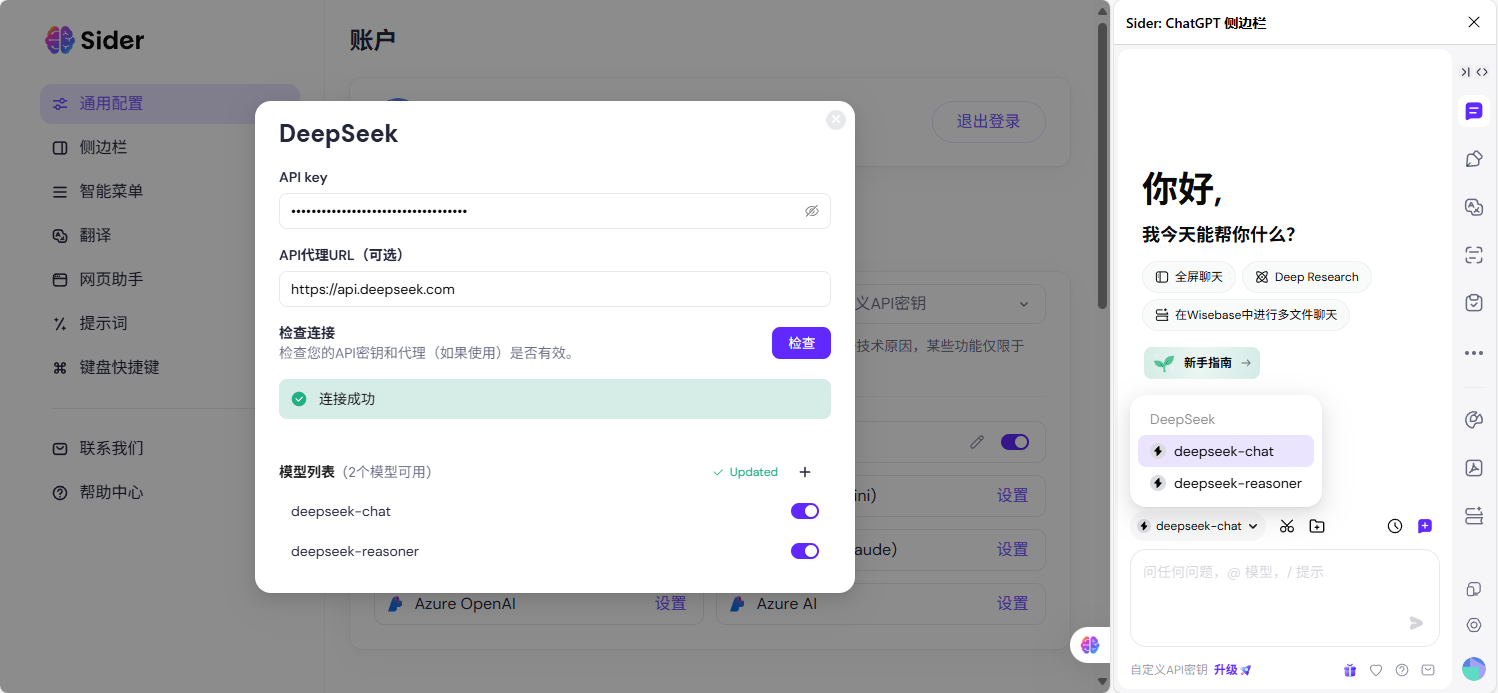This screenshot has height=693, width=1498.
Task: Open the Wisebase add icon in right rail
Action: click(x=1473, y=516)
